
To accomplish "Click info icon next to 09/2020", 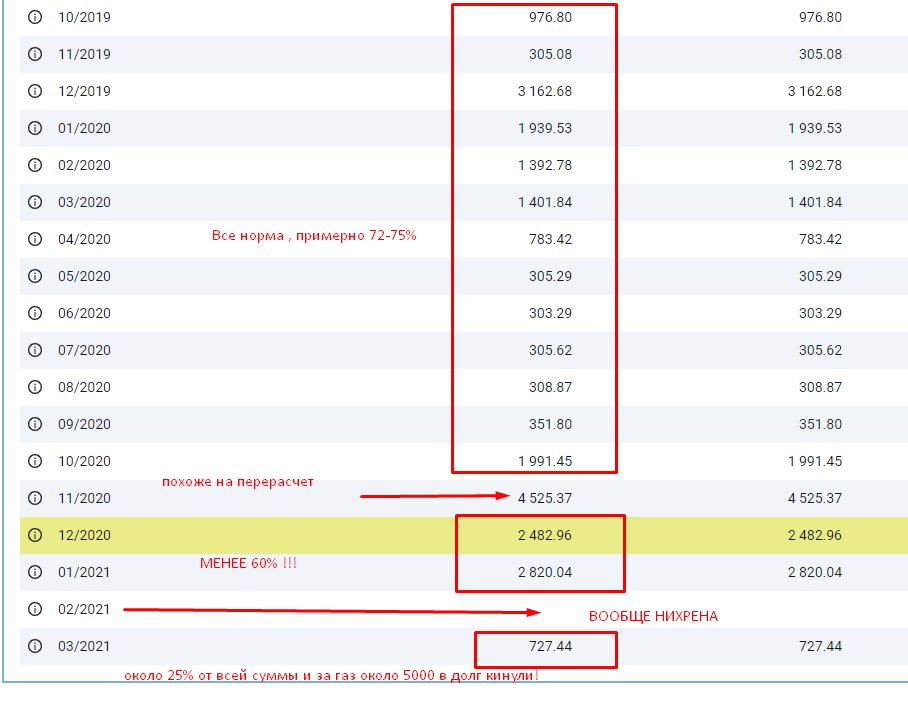I will pos(35,424).
